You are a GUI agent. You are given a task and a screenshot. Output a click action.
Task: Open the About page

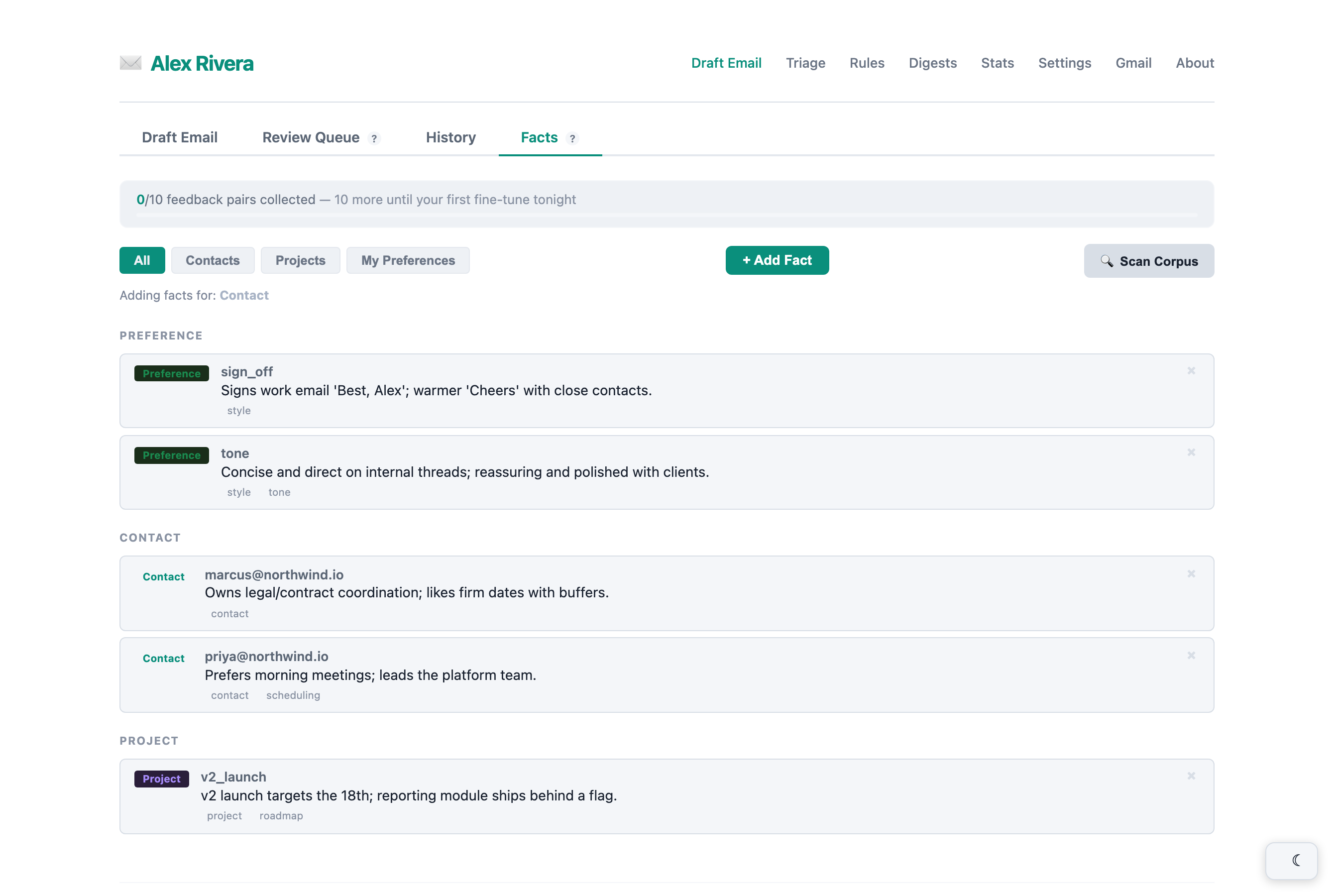tap(1195, 63)
